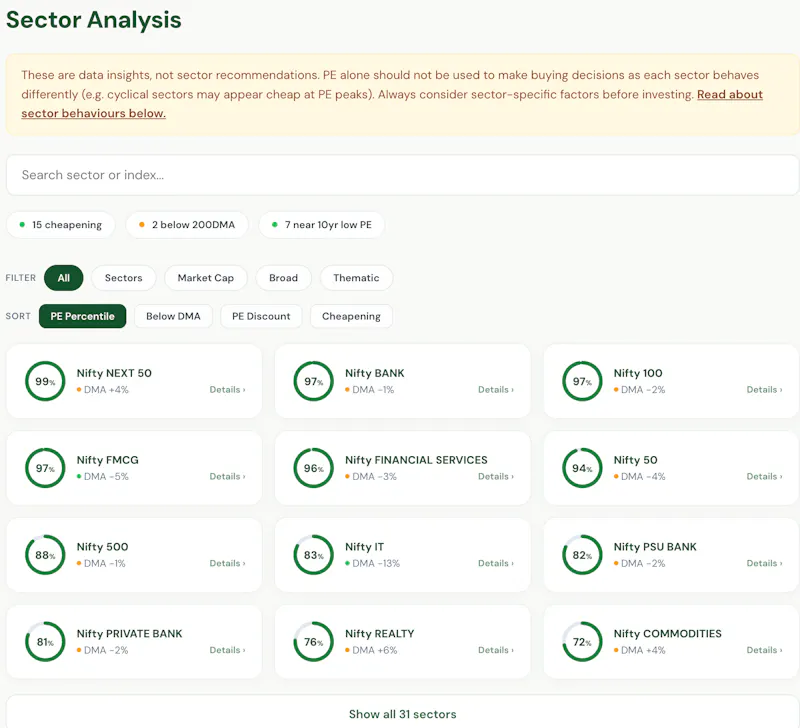Open Details for Nifty IT

coord(496,563)
